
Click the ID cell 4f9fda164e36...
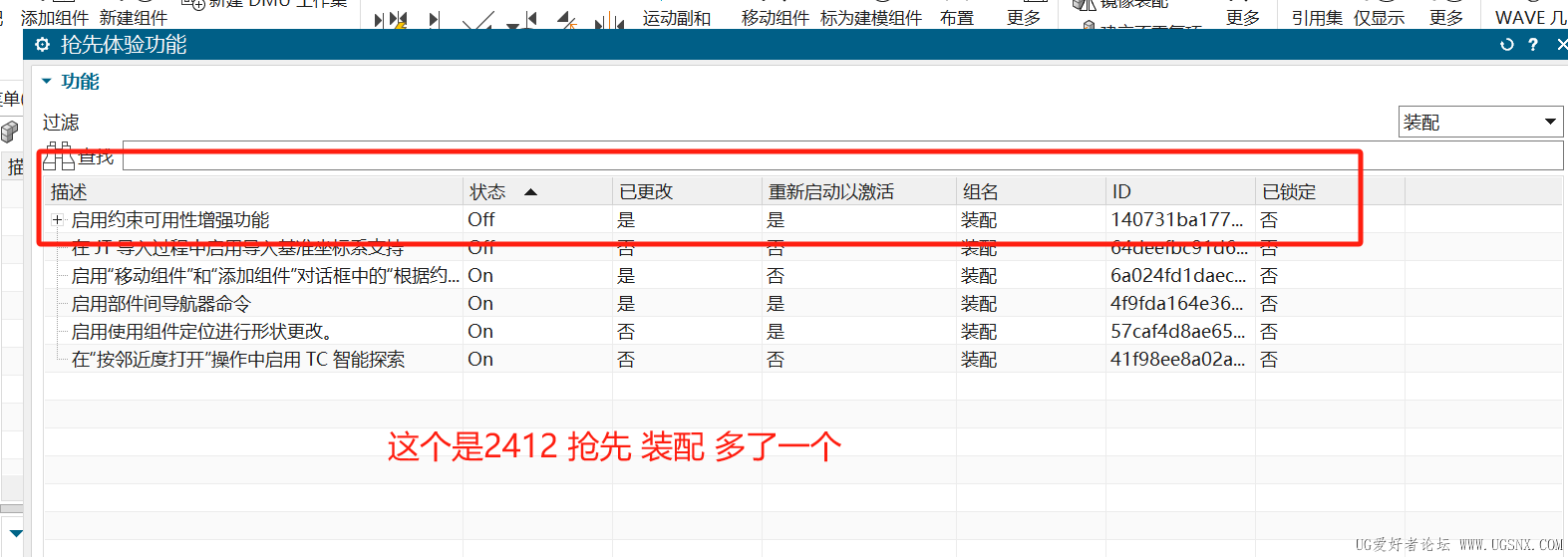1177,304
